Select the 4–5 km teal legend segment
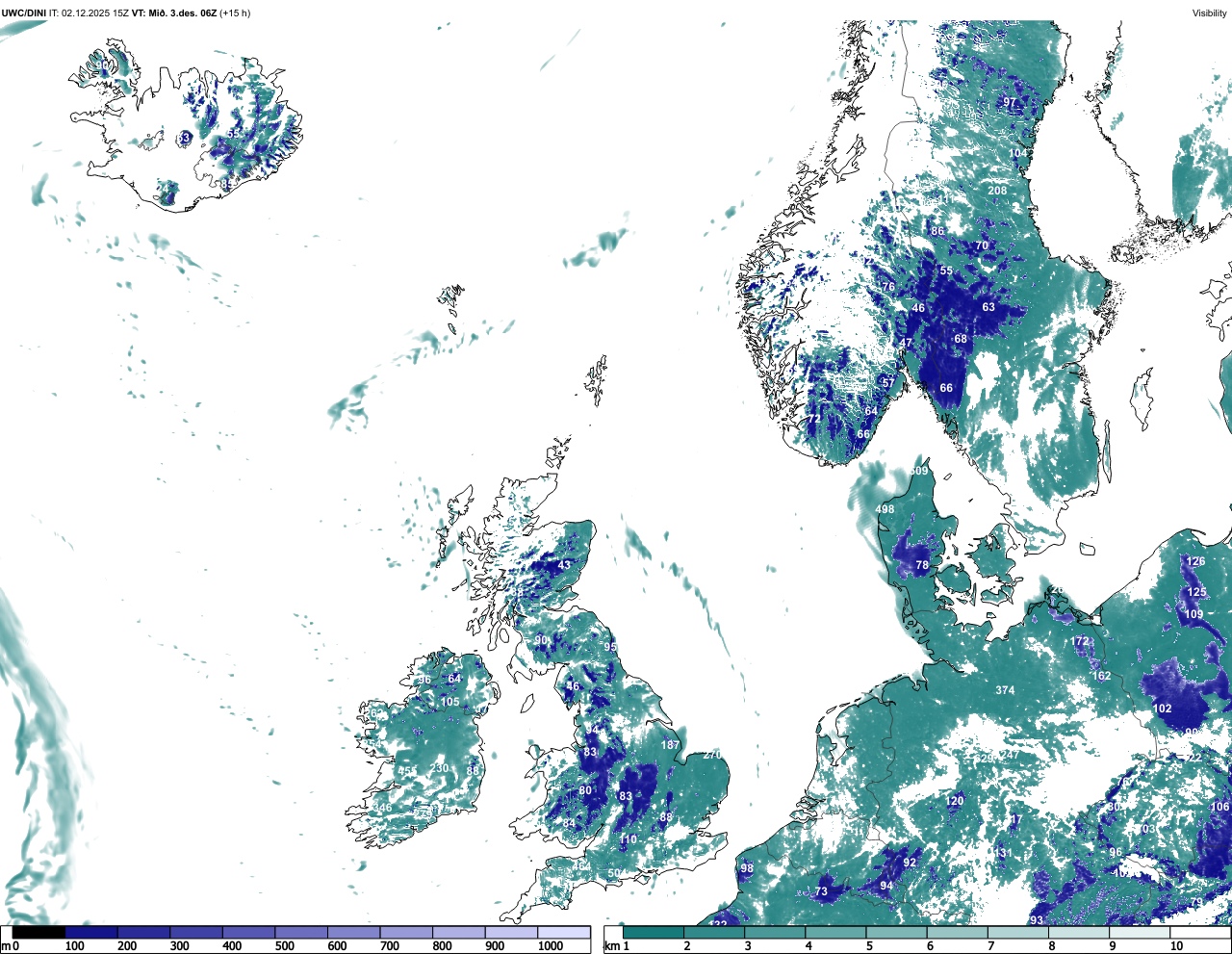Image resolution: width=1232 pixels, height=954 pixels. [836, 932]
